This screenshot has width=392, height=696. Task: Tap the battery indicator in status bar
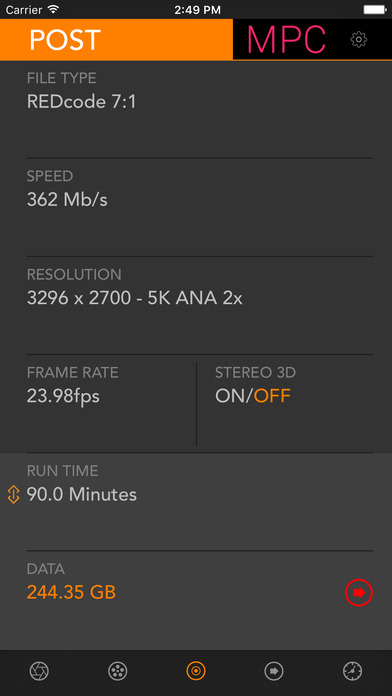[375, 9]
